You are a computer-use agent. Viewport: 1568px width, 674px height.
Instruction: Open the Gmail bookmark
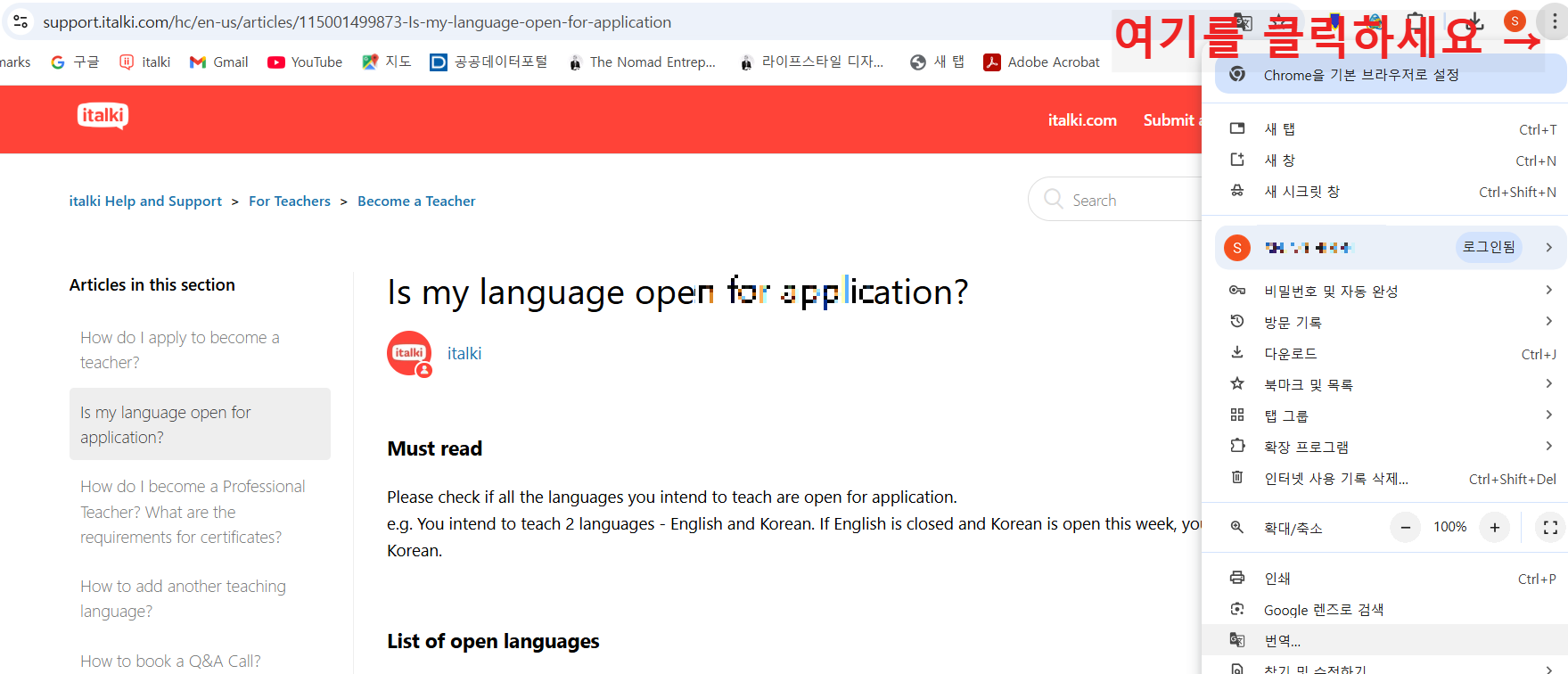[219, 62]
